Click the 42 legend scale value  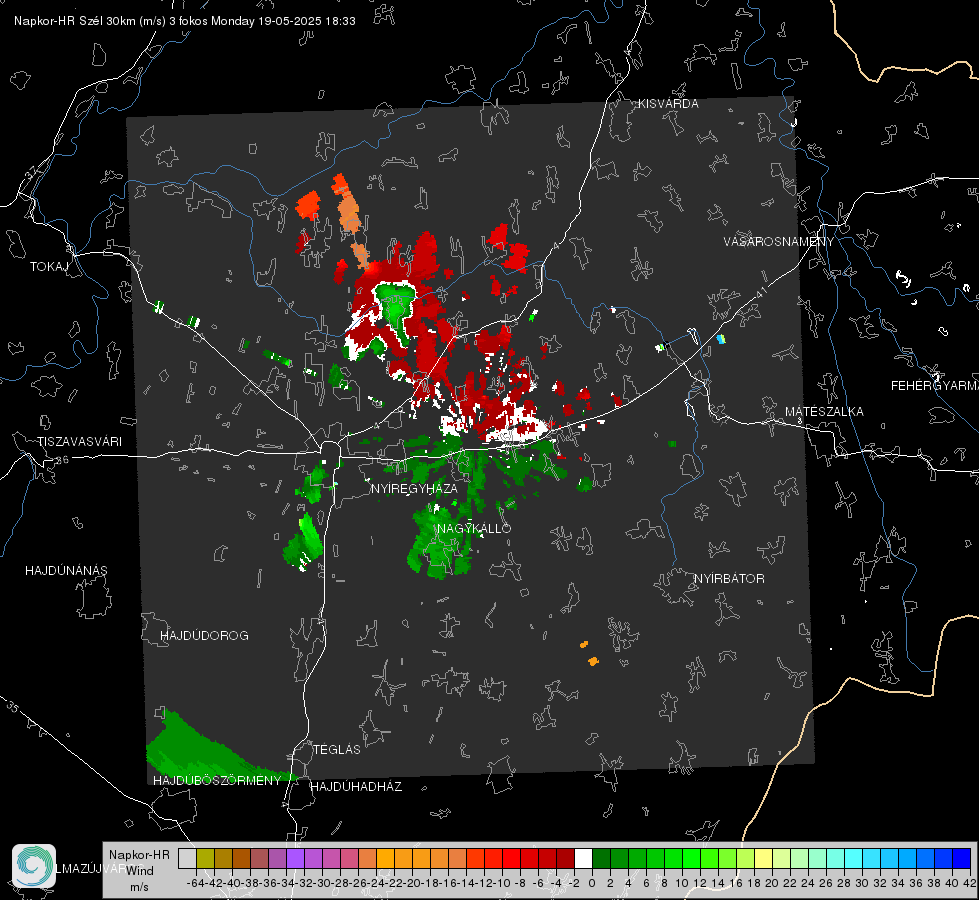pos(969,883)
